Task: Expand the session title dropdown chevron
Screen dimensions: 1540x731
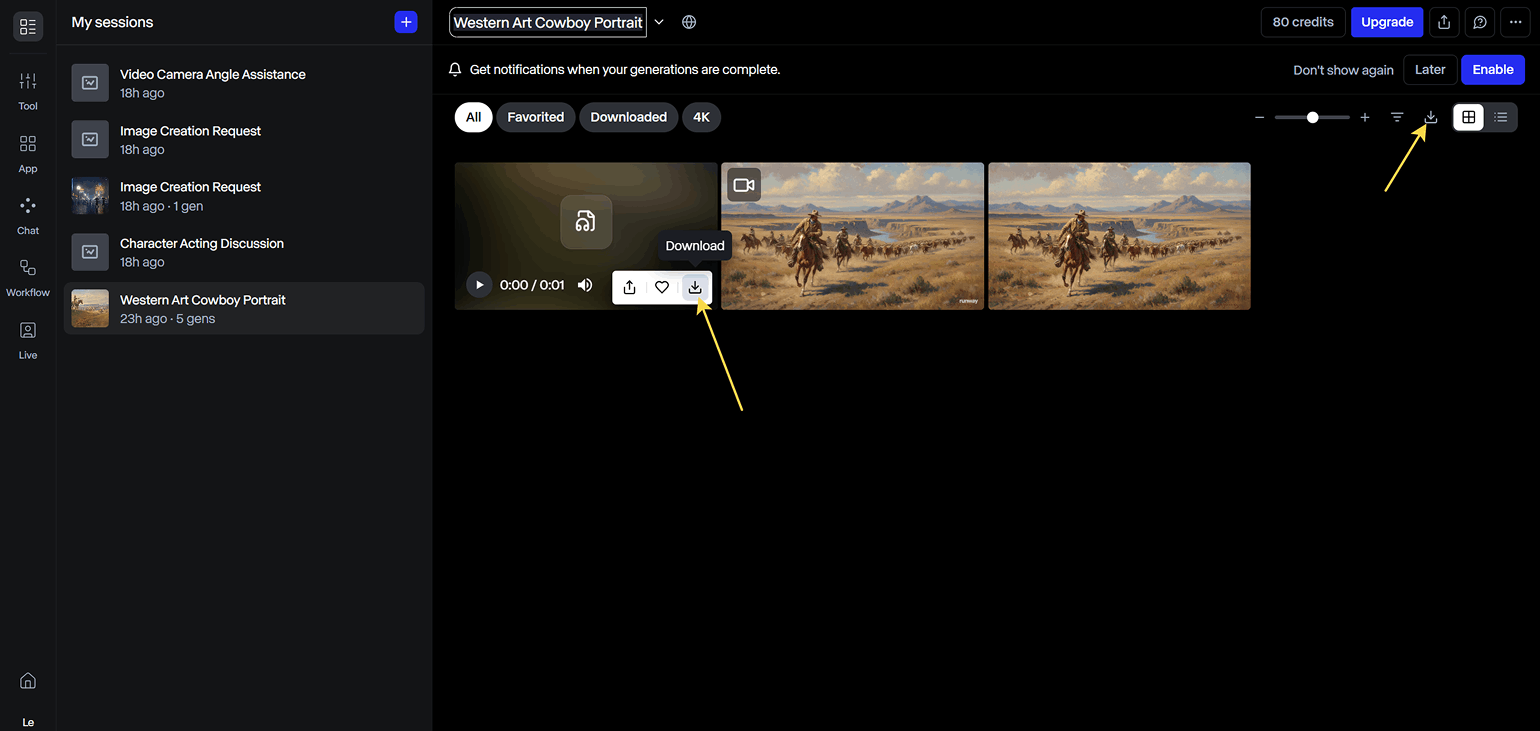Action: (659, 22)
